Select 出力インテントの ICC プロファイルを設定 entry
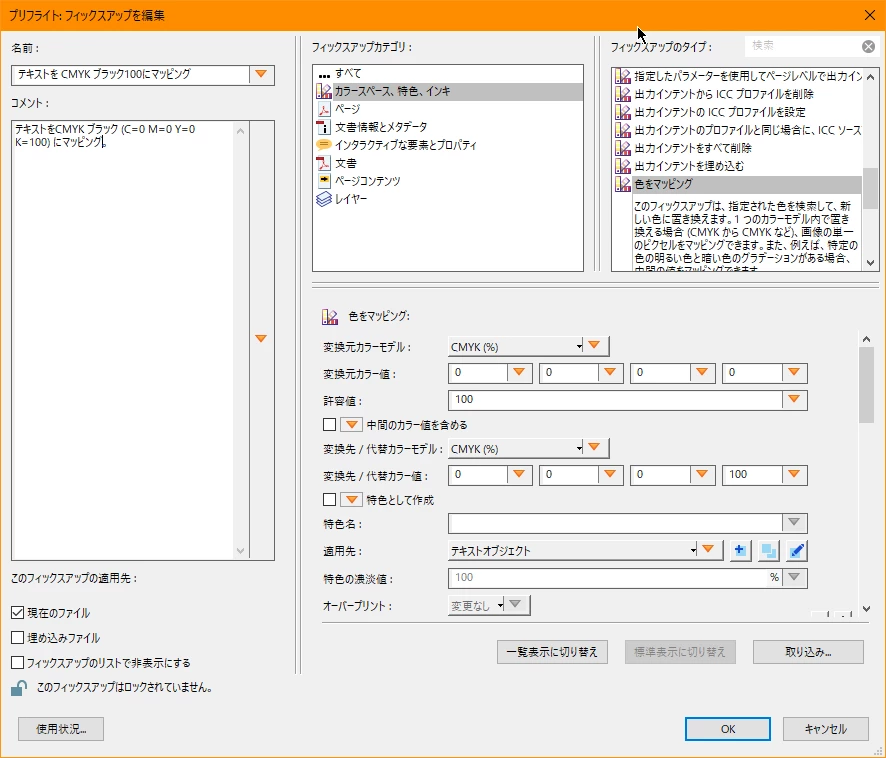886x758 pixels. click(x=719, y=112)
